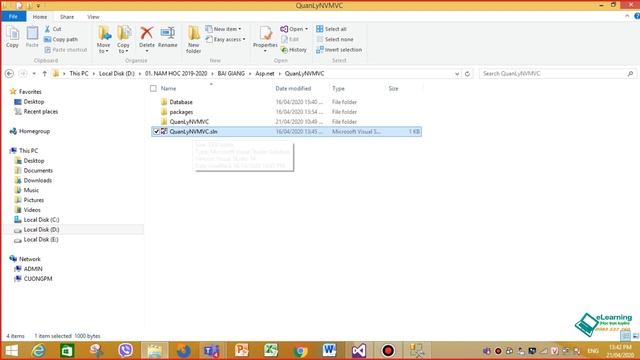Image resolution: width=640 pixels, height=360 pixels.
Task: Open Visual Studio from the taskbar
Action: click(x=359, y=351)
